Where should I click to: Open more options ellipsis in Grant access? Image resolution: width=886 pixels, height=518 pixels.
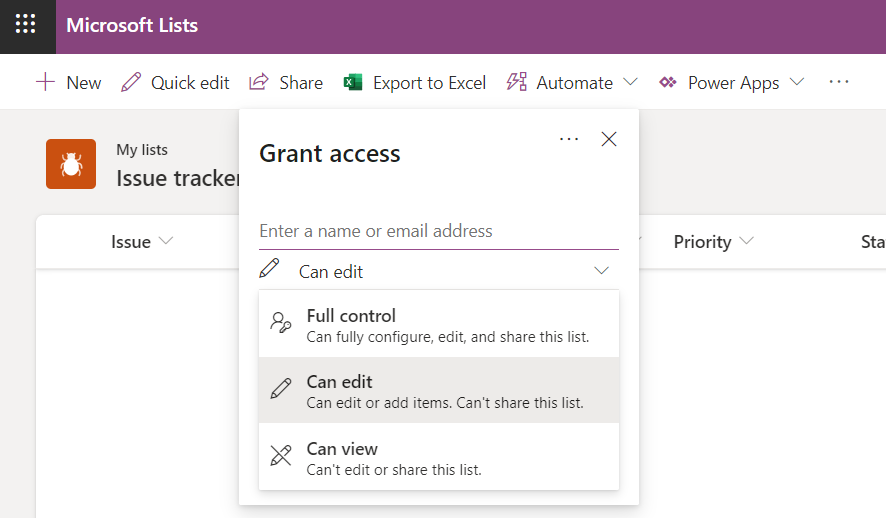point(569,140)
